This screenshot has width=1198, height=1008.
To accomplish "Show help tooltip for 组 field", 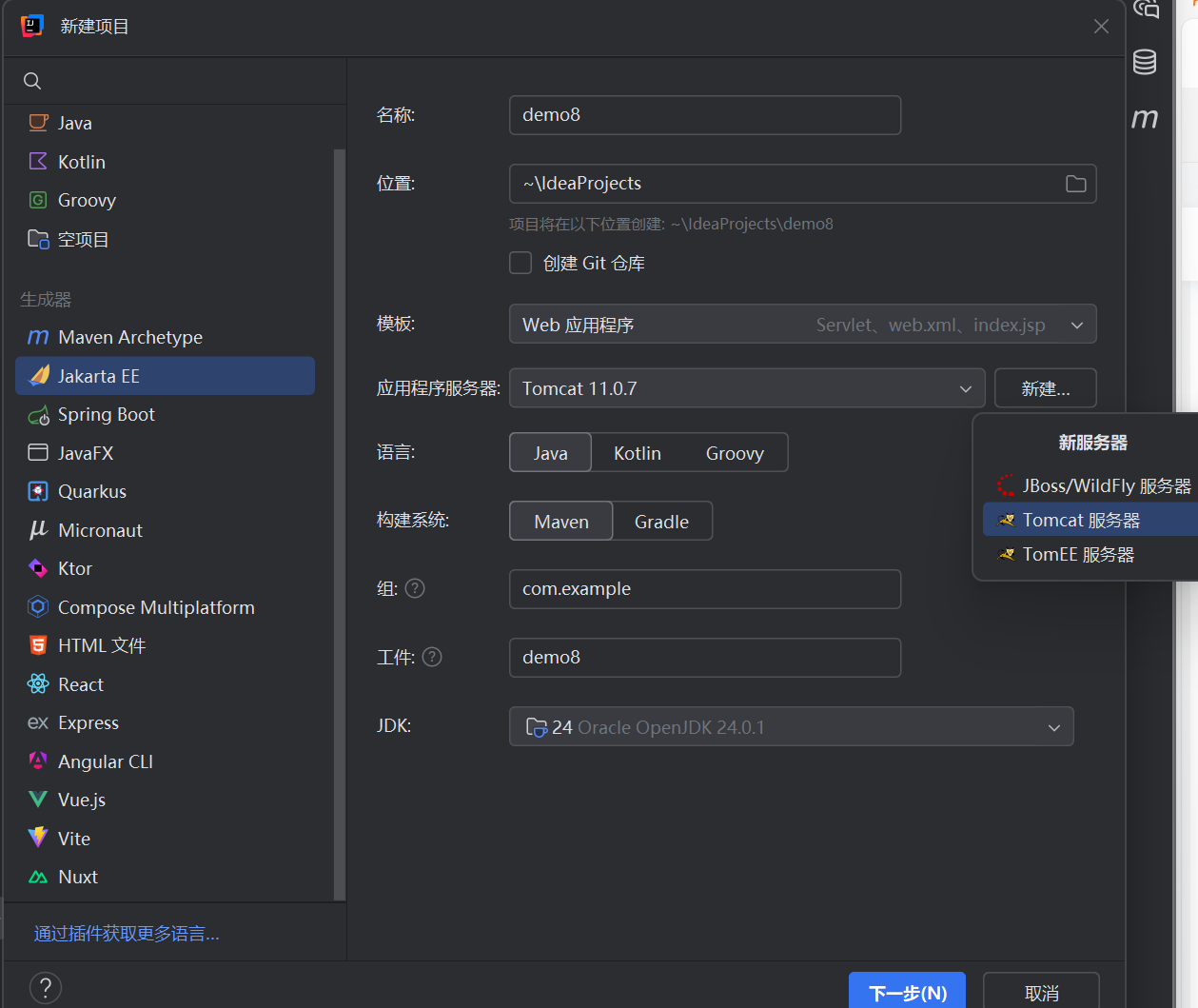I will [415, 588].
